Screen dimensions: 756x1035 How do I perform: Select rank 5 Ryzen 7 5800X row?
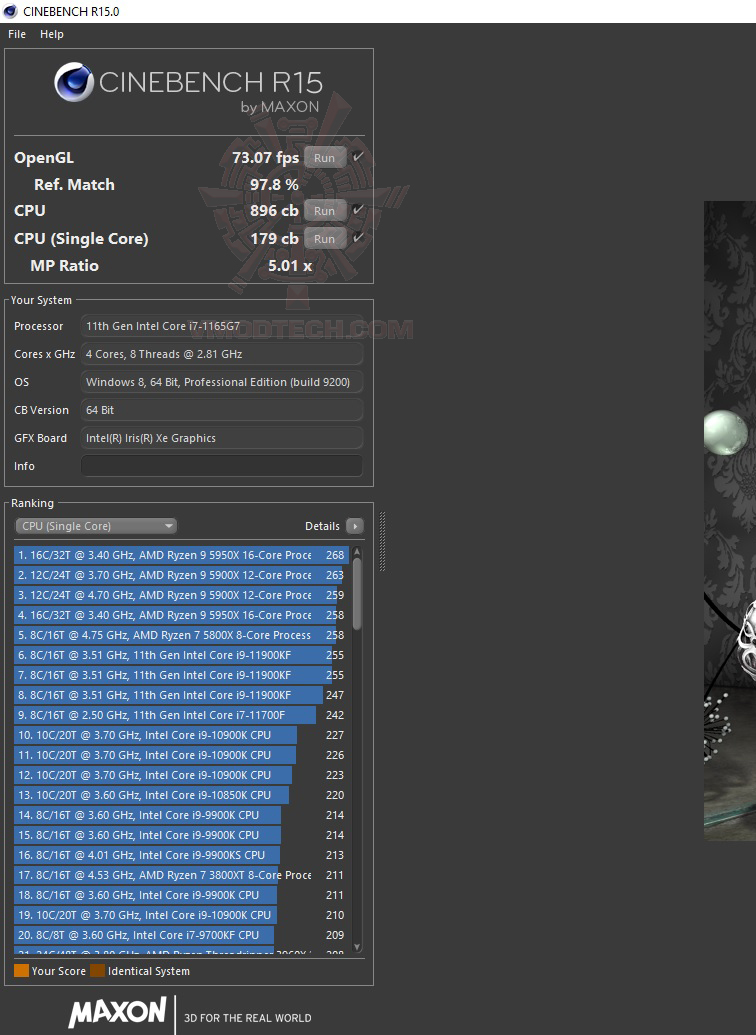(182, 635)
